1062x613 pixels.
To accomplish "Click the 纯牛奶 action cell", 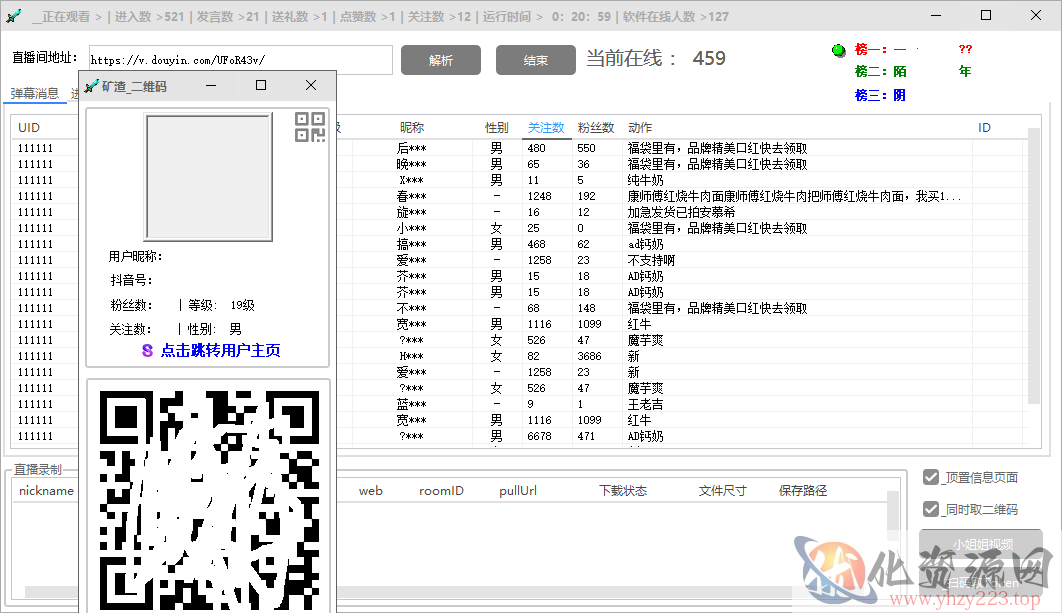I will (645, 180).
